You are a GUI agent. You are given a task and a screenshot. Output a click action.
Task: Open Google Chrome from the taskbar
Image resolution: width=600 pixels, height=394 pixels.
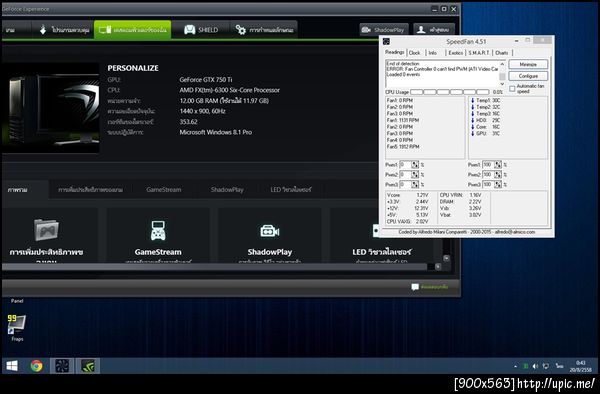click(x=37, y=366)
